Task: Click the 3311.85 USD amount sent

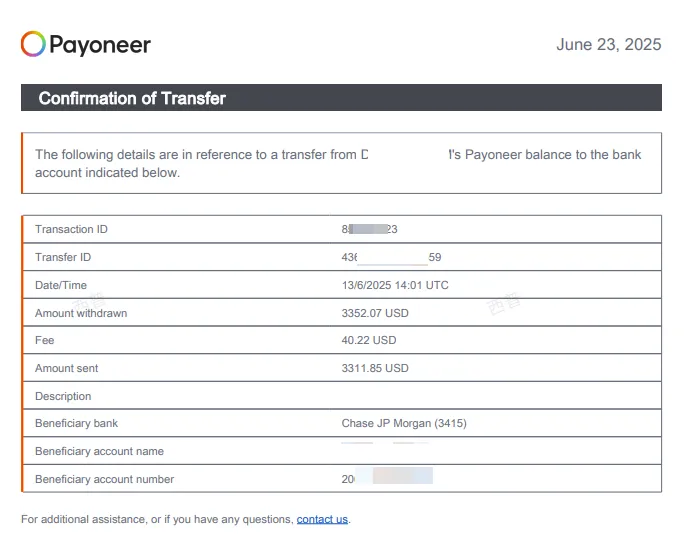Action: 375,368
